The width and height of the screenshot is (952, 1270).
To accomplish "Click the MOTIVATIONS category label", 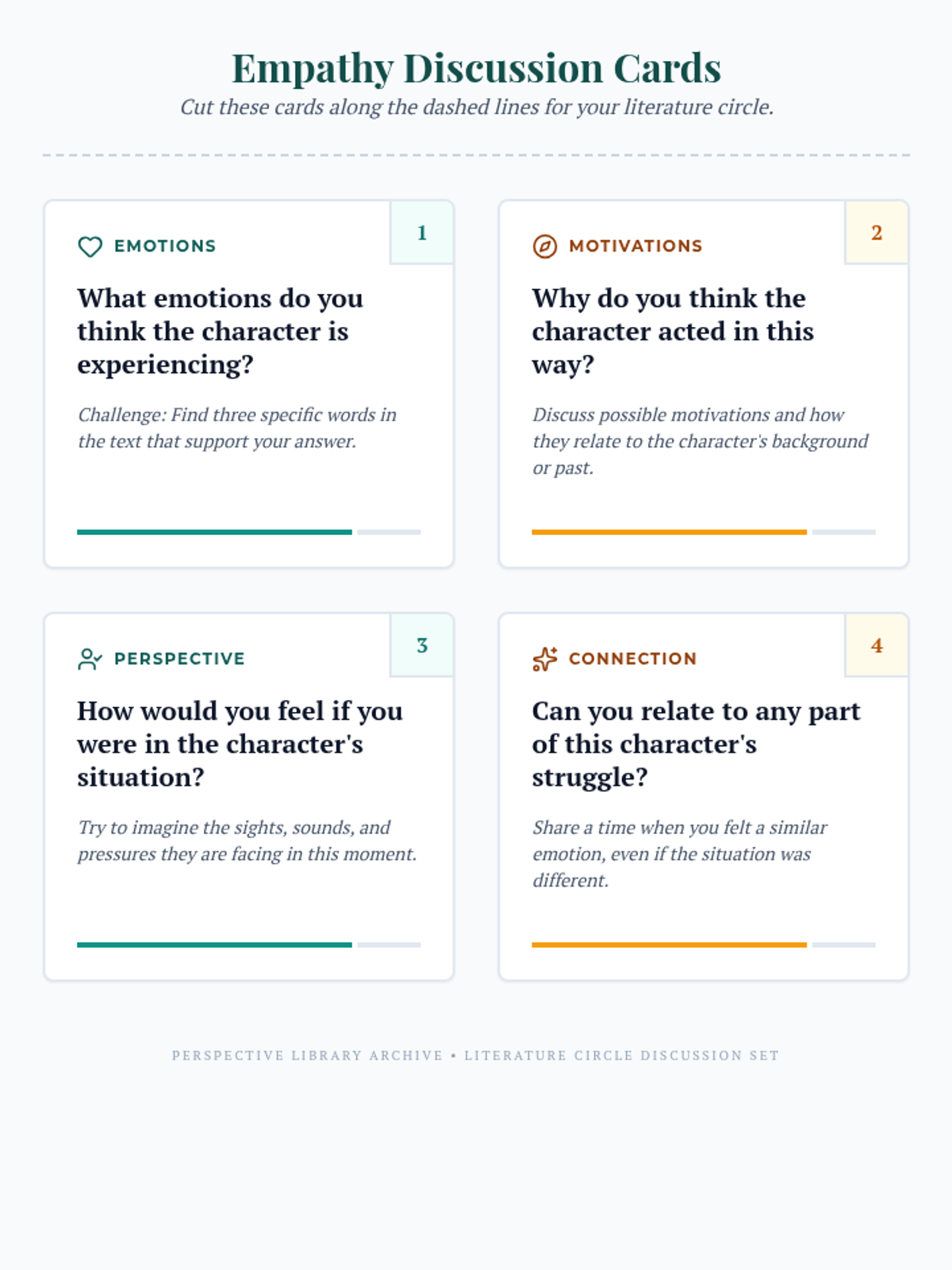I will click(635, 246).
